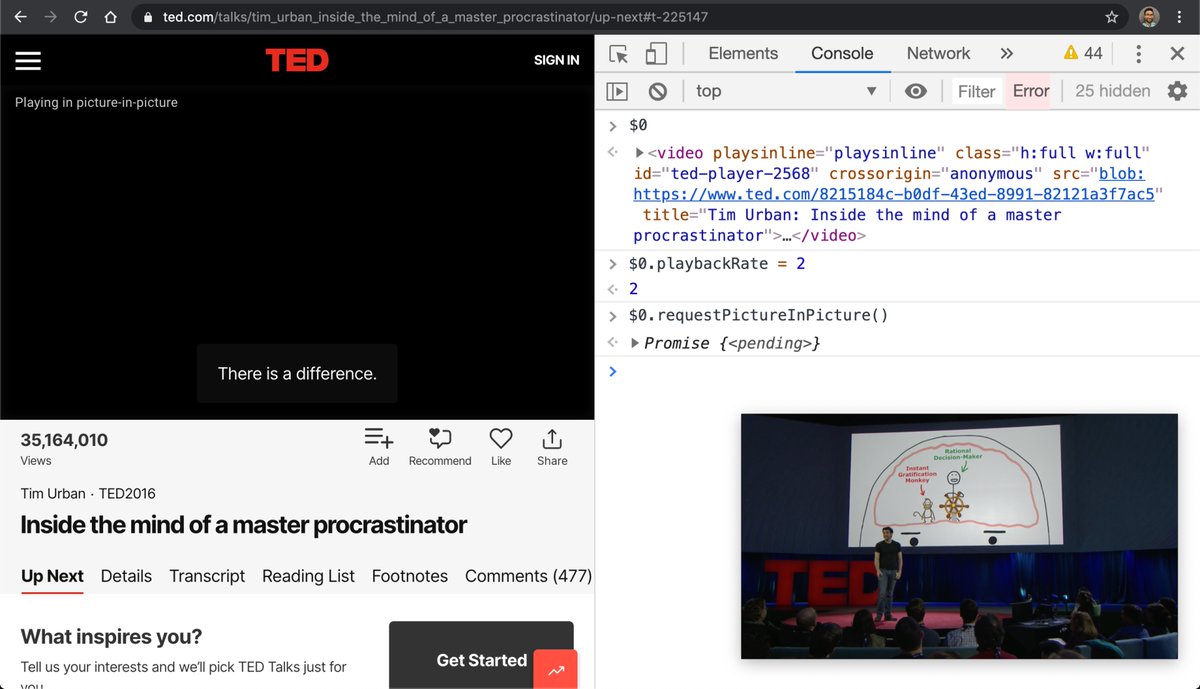This screenshot has height=689, width=1200.
Task: Click the 25 hidden messages label
Action: 1112,91
